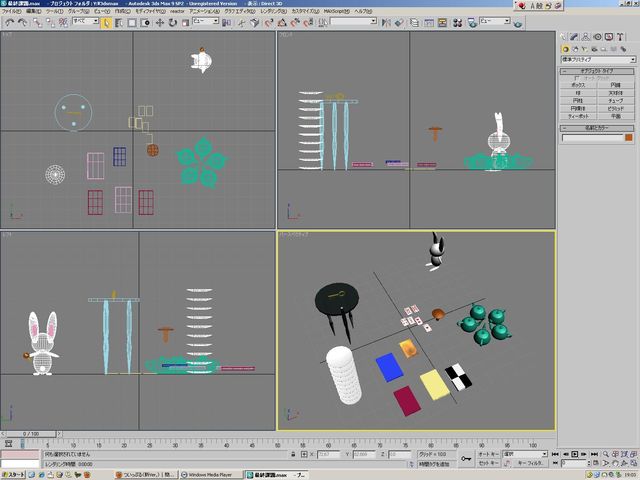The height and width of the screenshot is (480, 640).
Task: Click the X coordinate input field
Action: pos(329,454)
